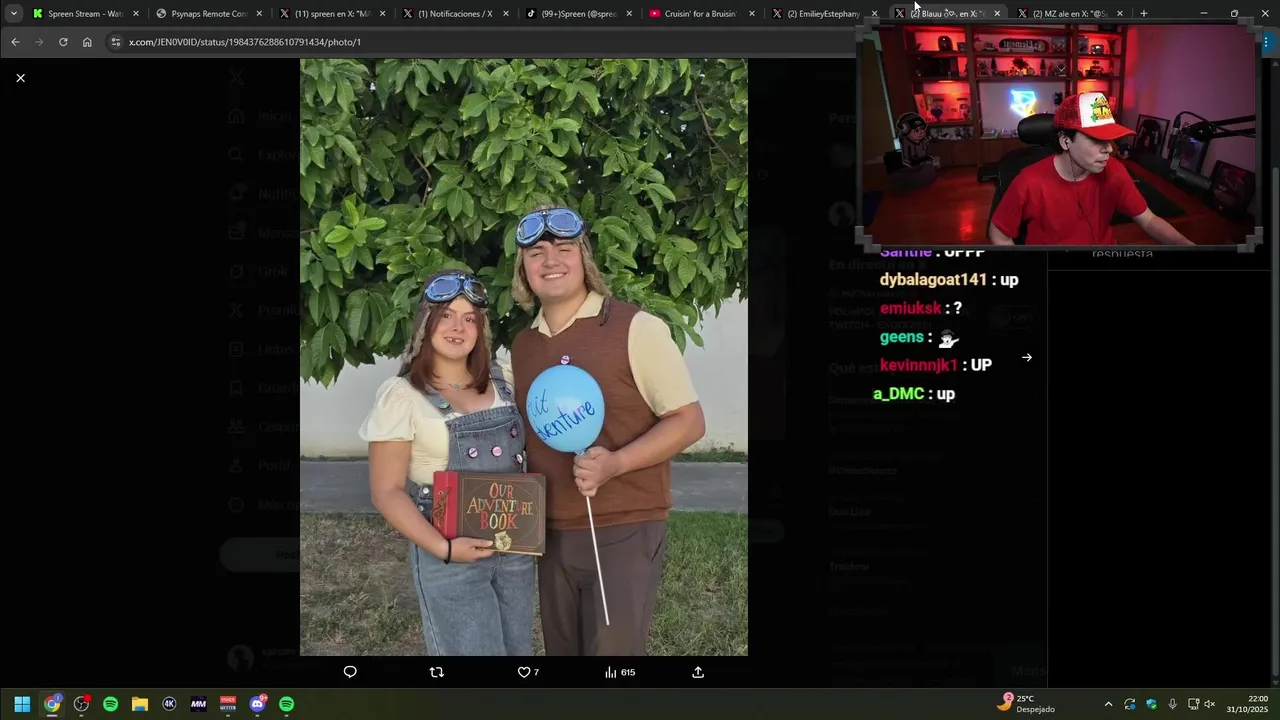The height and width of the screenshot is (720, 1280).
Task: Switch to the Cruisin' for a Bruisin' tab
Action: pos(701,13)
